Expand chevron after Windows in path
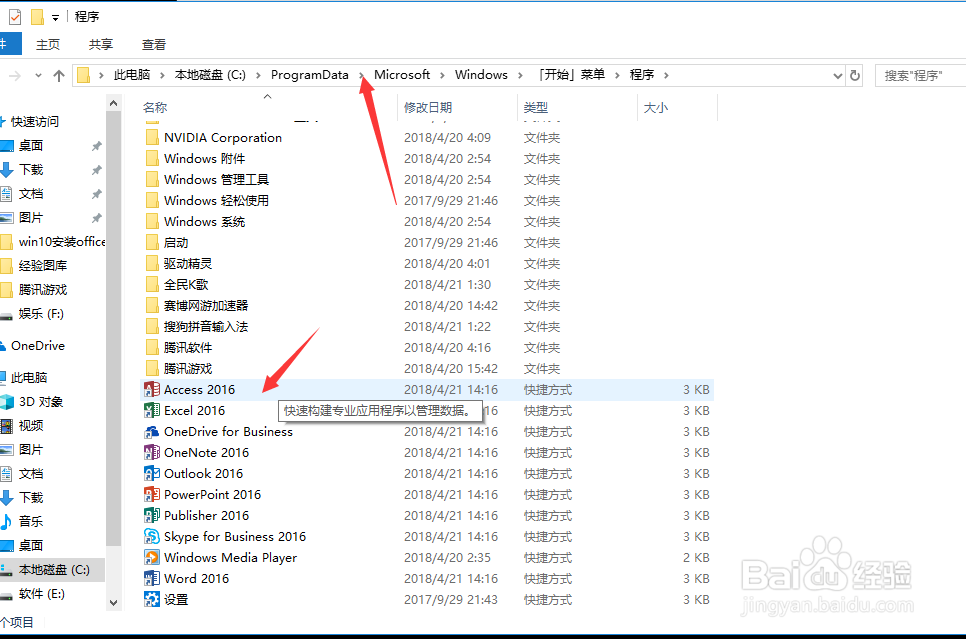The width and height of the screenshot is (966, 639). pyautogui.click(x=521, y=75)
